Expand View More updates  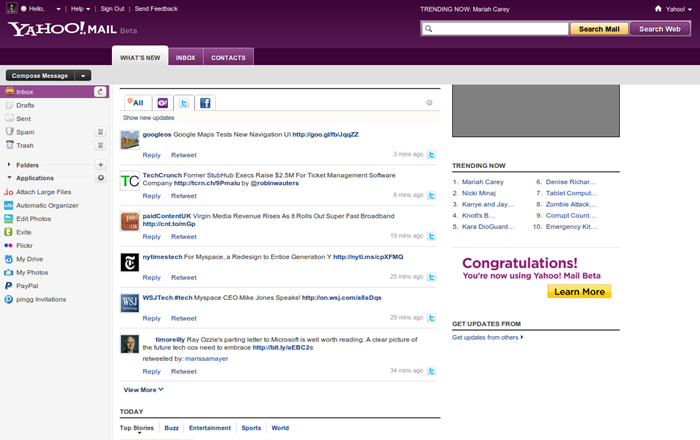point(144,390)
